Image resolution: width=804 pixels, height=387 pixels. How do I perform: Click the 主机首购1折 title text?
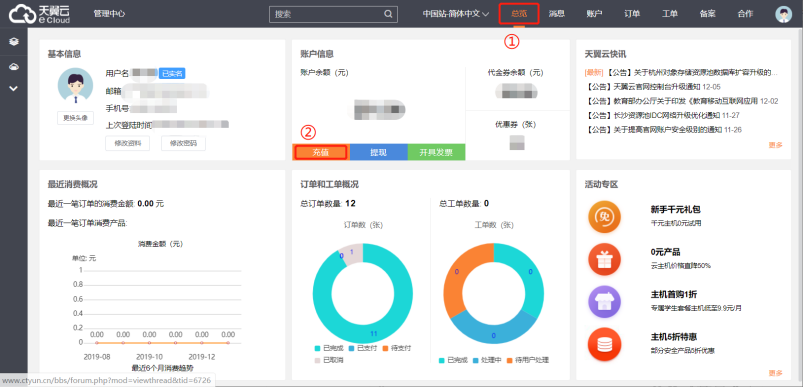pos(673,294)
